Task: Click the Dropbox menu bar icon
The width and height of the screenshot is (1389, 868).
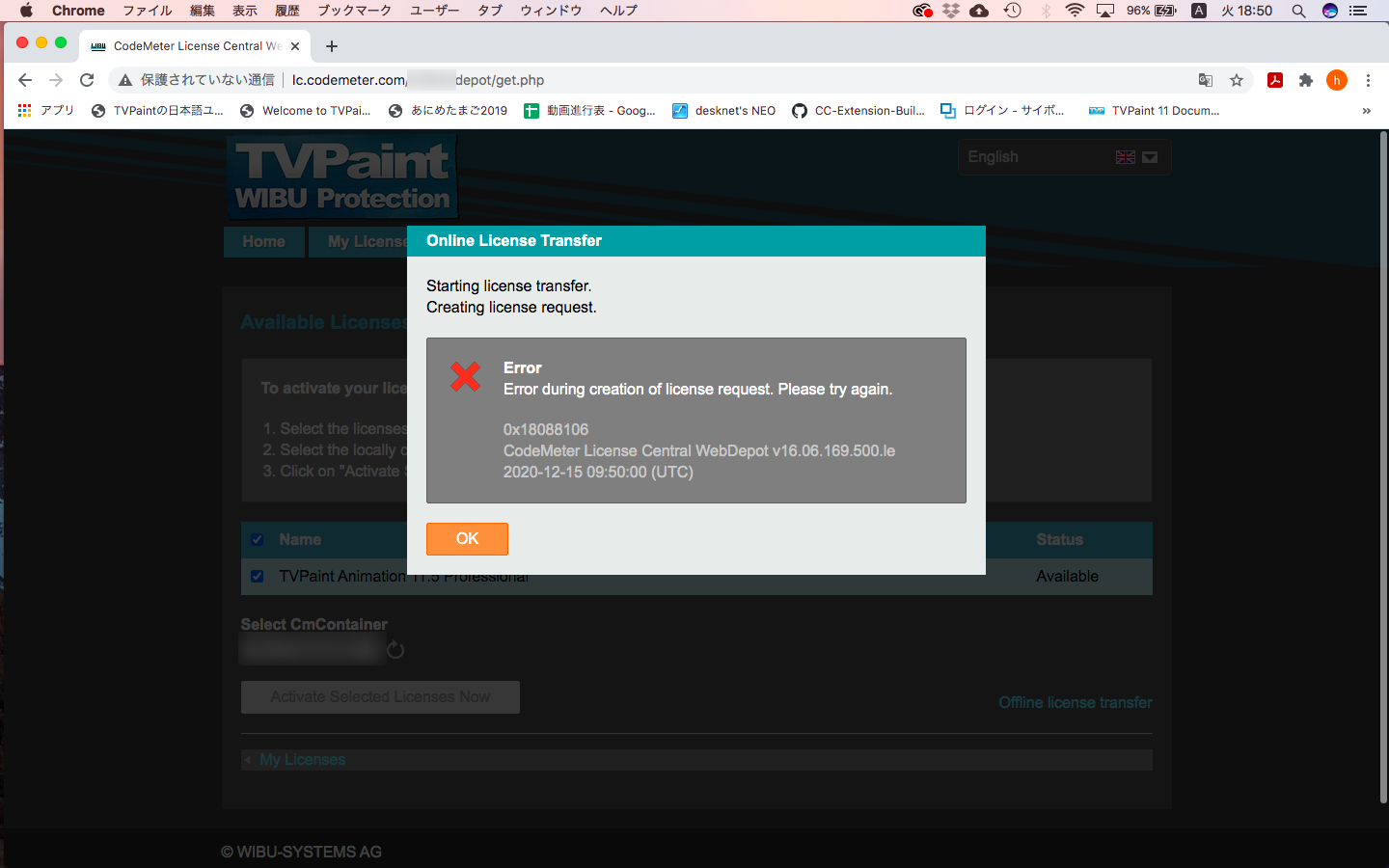Action: coord(951,11)
